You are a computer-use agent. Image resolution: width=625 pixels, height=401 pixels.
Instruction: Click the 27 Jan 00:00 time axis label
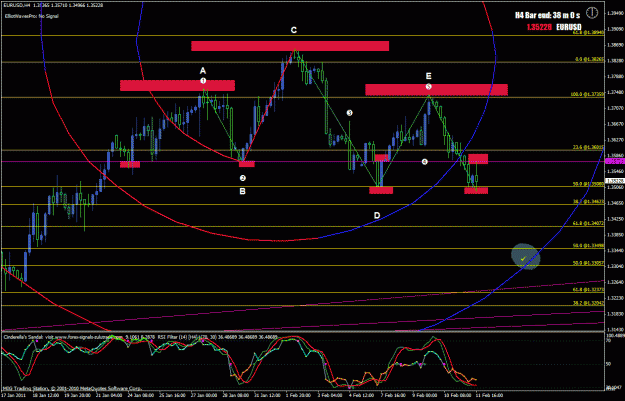click(x=205, y=395)
